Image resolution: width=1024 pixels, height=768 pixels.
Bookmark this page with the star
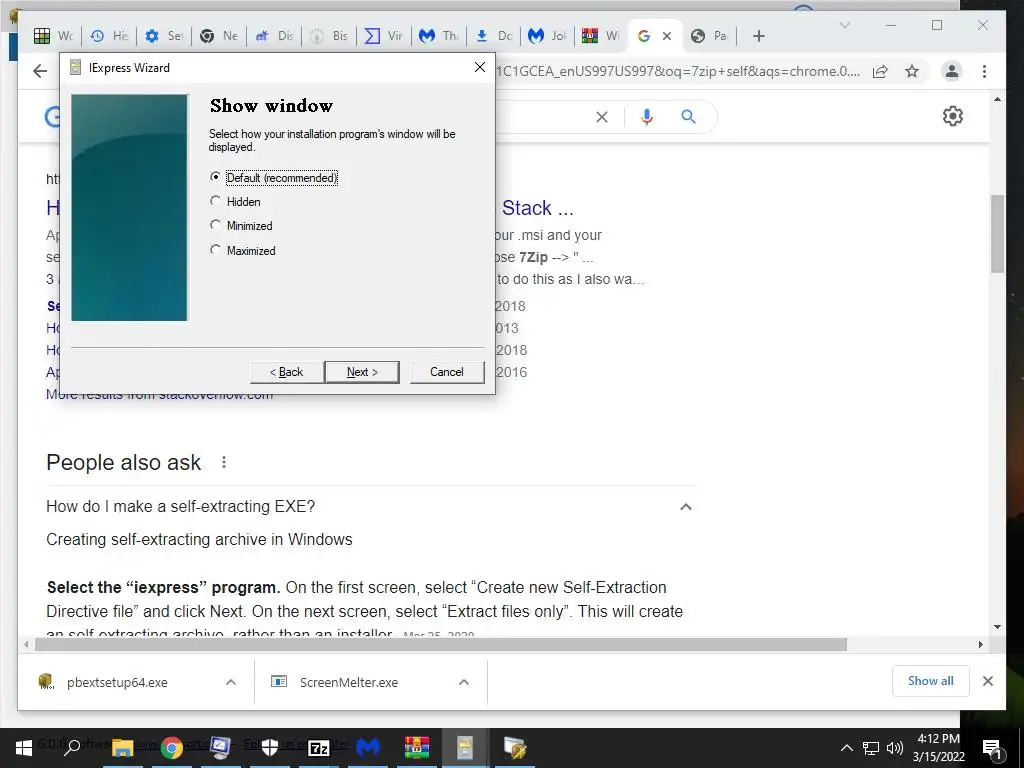[x=912, y=71]
